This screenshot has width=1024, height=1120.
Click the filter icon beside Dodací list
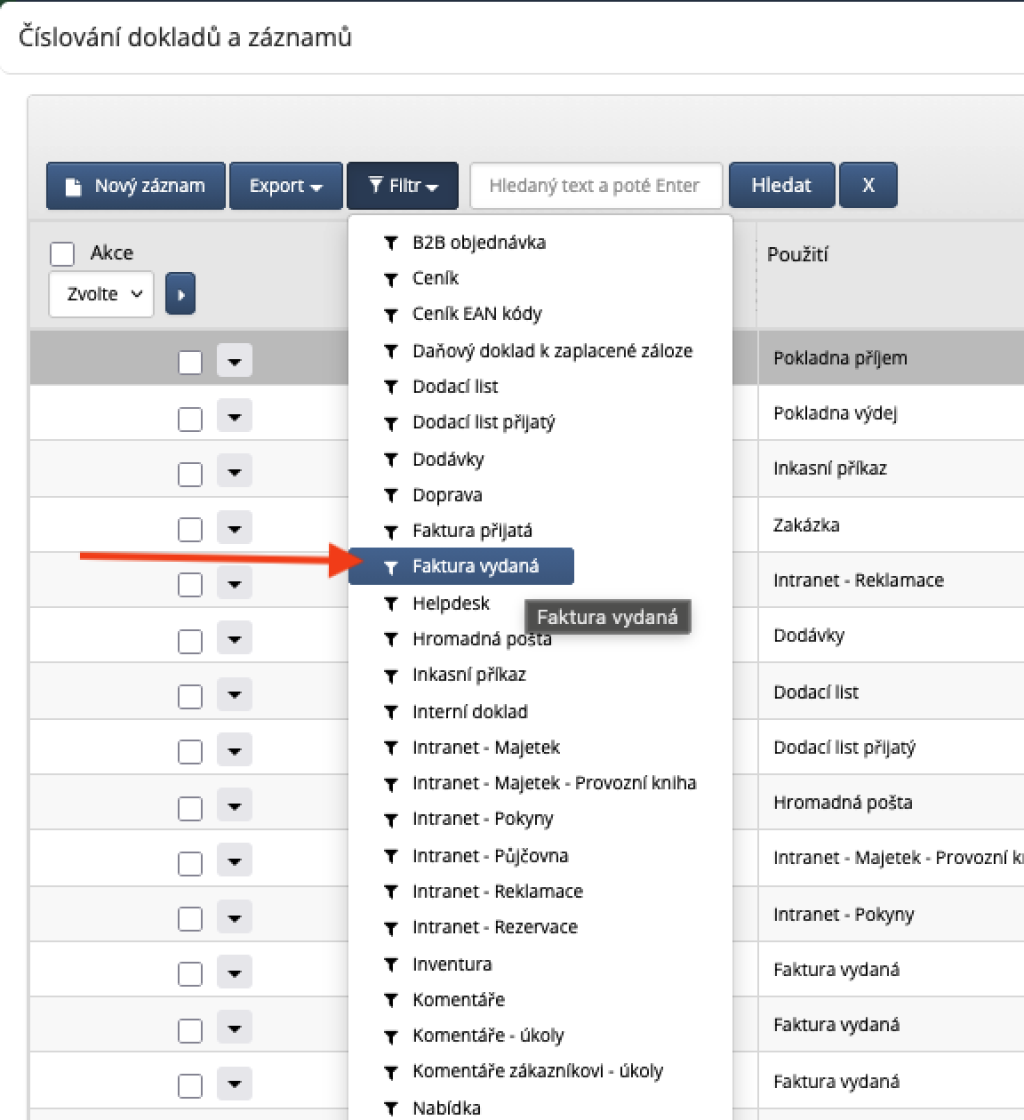[392, 387]
